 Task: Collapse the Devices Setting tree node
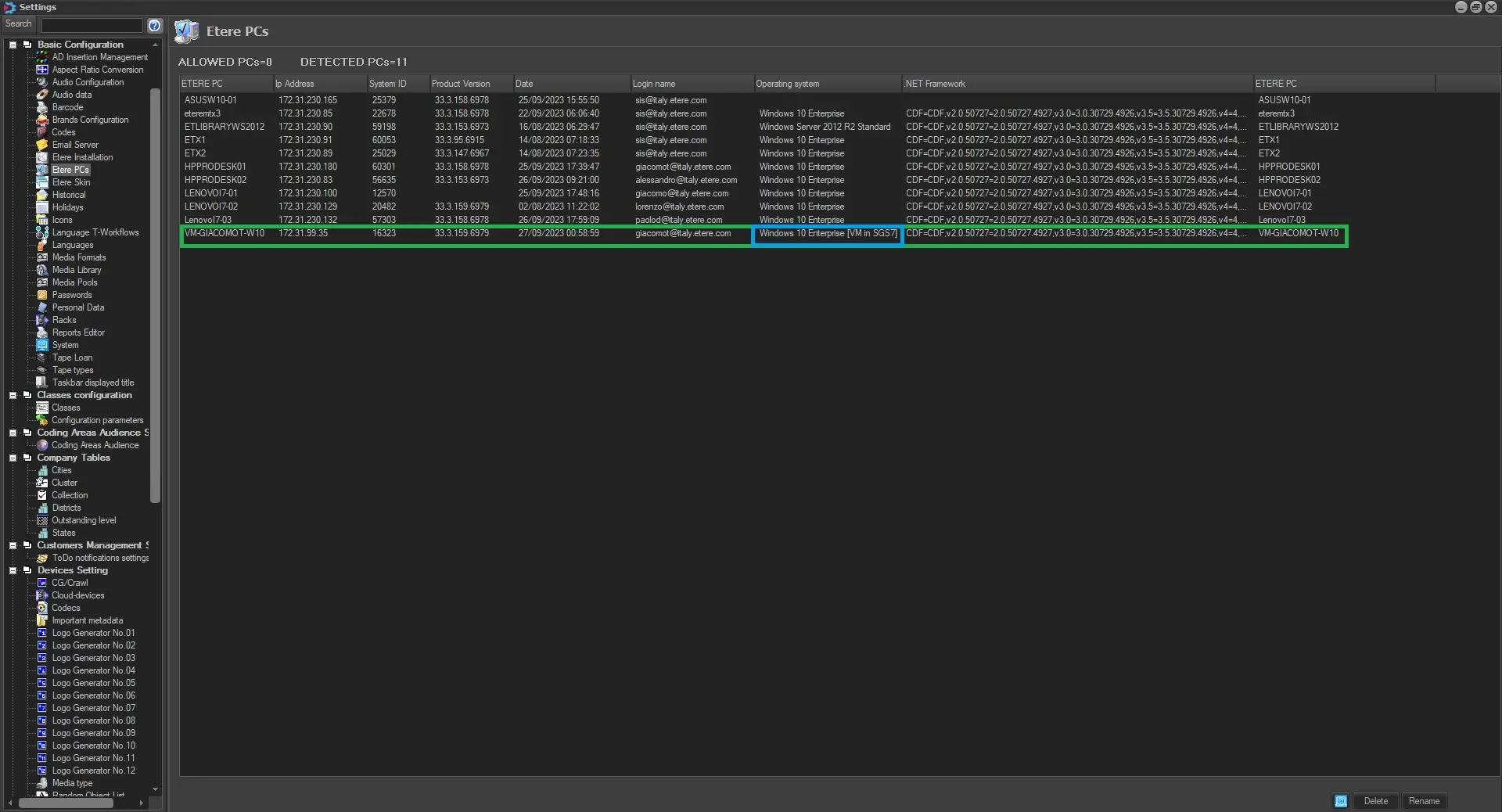13,570
